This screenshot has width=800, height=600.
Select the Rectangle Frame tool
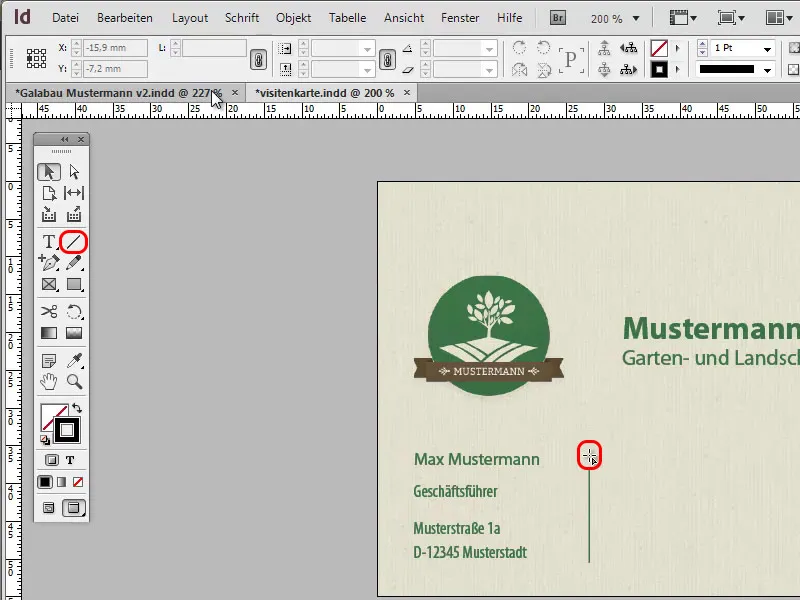(x=49, y=284)
